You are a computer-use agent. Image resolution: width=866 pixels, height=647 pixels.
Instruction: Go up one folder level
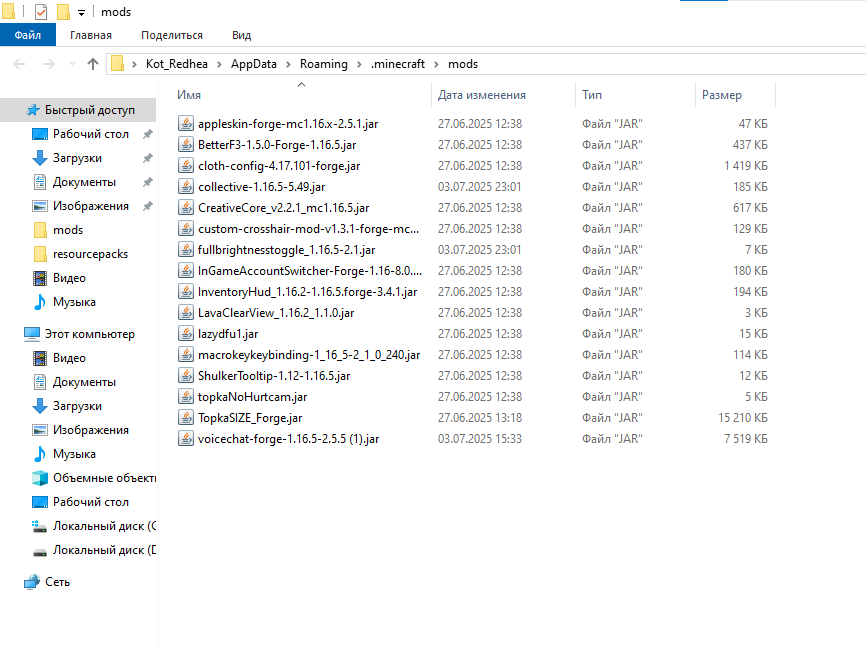pos(93,64)
